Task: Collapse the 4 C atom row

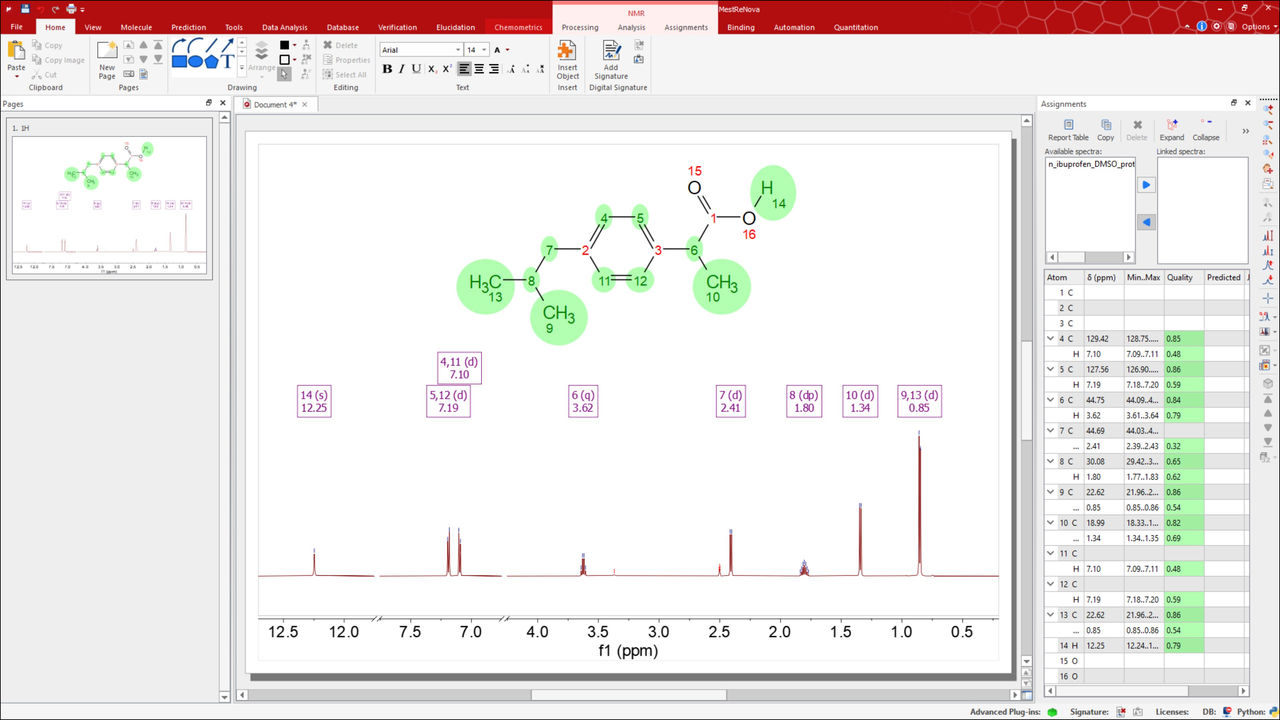Action: tap(1051, 338)
